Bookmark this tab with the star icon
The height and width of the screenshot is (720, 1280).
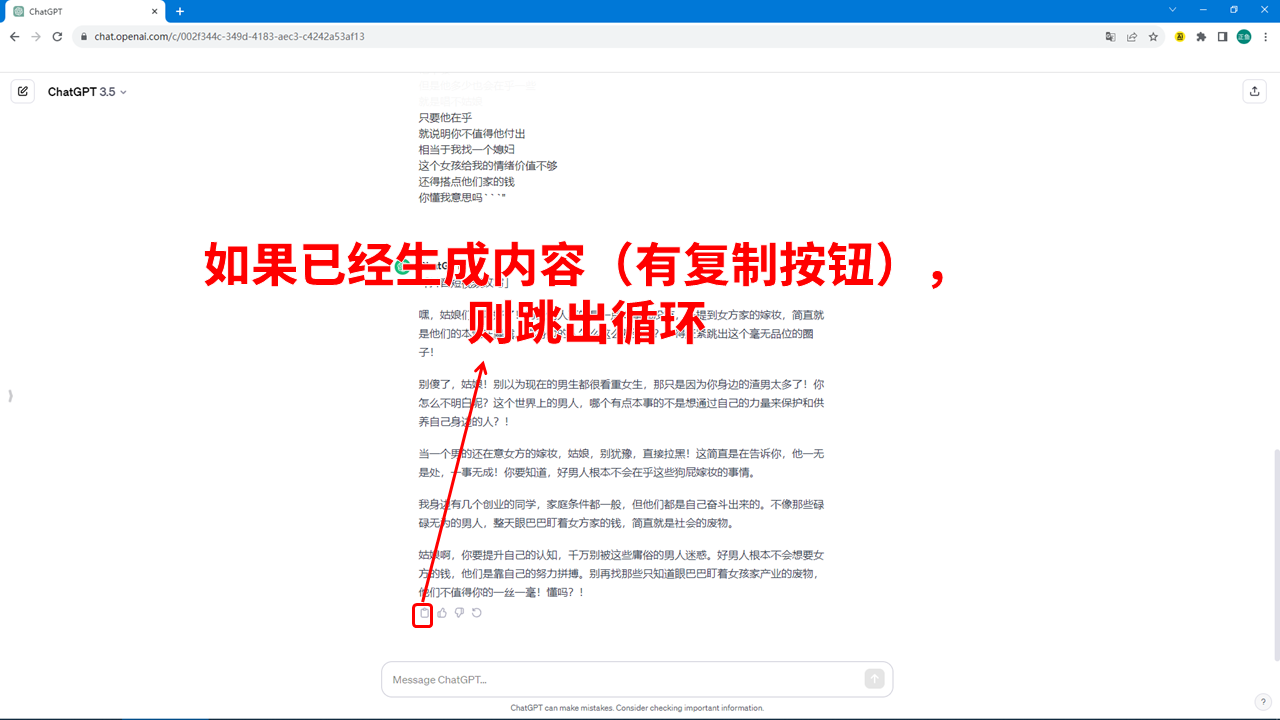coord(1153,37)
